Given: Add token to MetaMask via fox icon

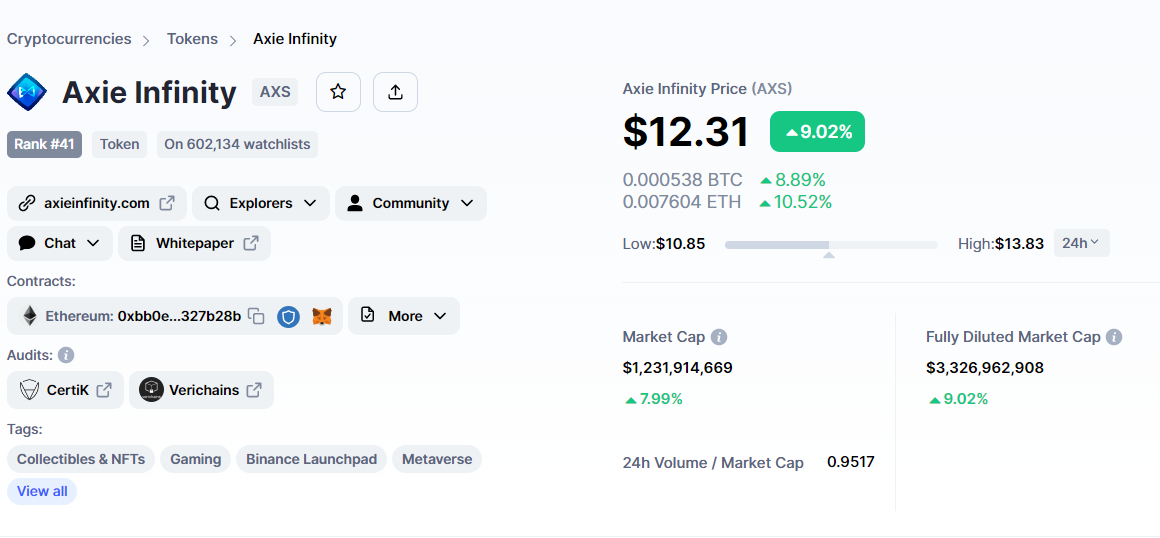Looking at the screenshot, I should click(x=322, y=317).
